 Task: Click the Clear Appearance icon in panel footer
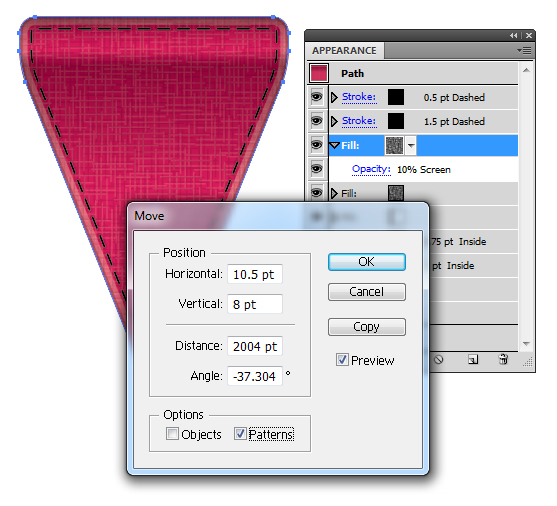pyautogui.click(x=439, y=360)
